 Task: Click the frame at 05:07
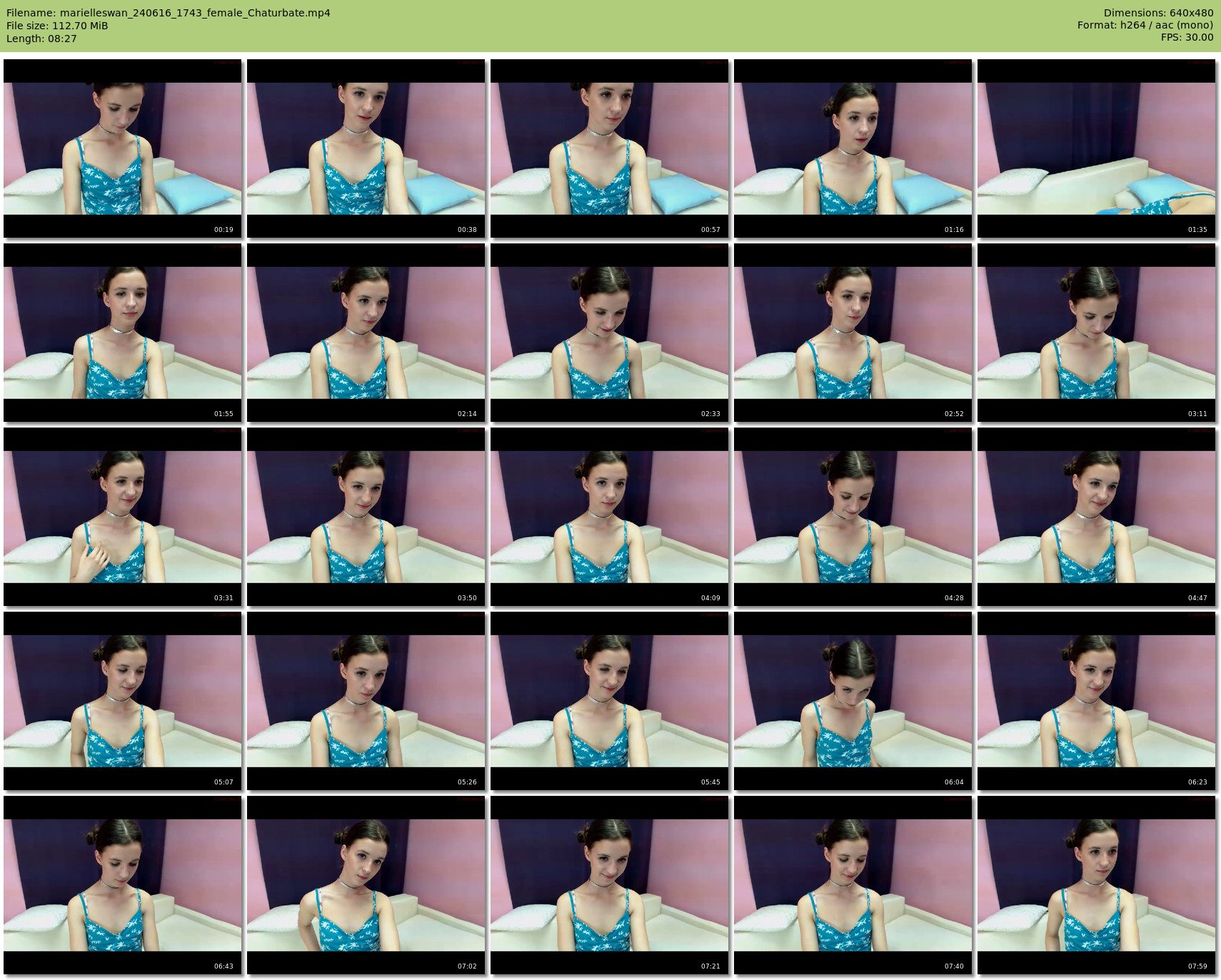tap(123, 701)
